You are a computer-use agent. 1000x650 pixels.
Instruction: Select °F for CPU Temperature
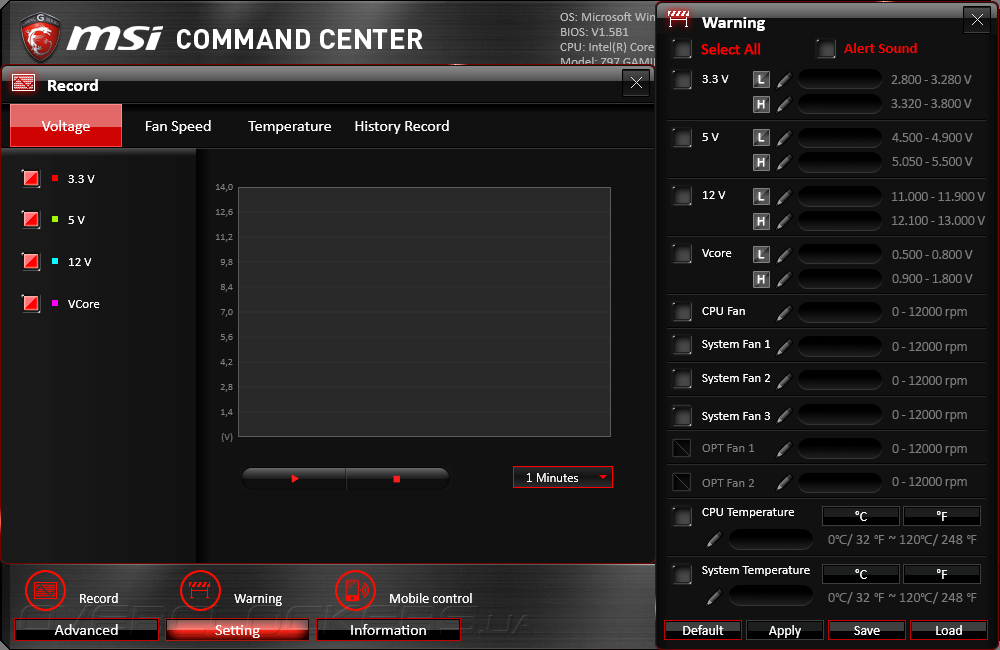[942, 515]
